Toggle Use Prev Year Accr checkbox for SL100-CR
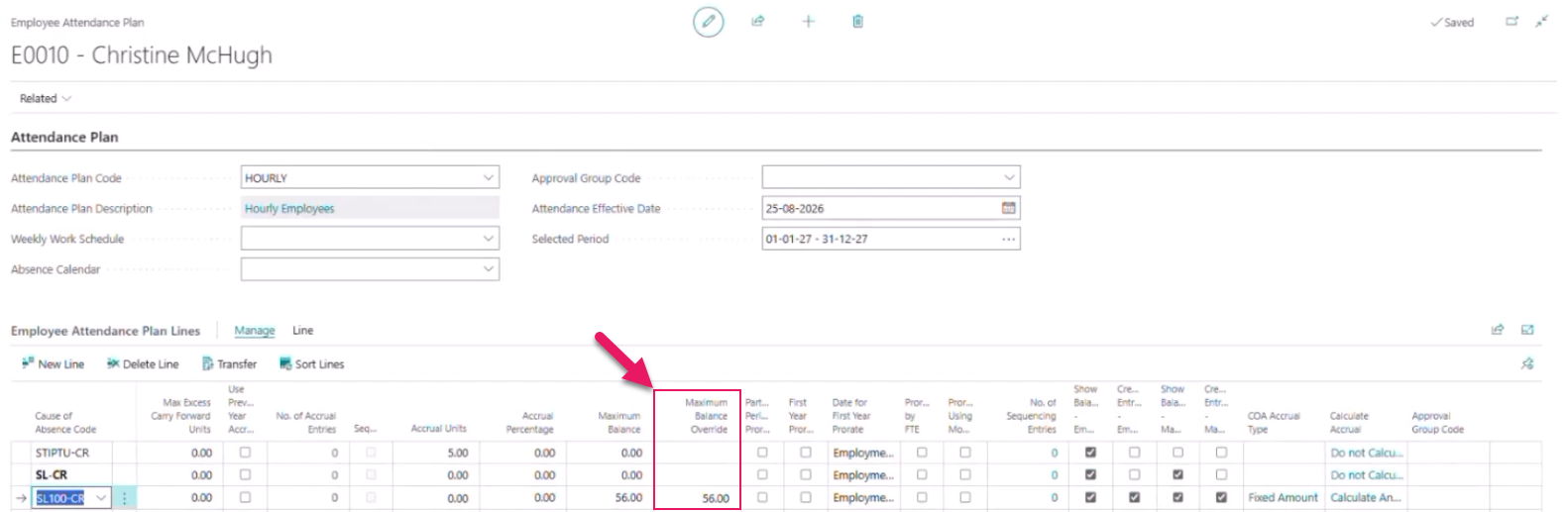Image resolution: width=1568 pixels, height=512 pixels. pos(245,497)
